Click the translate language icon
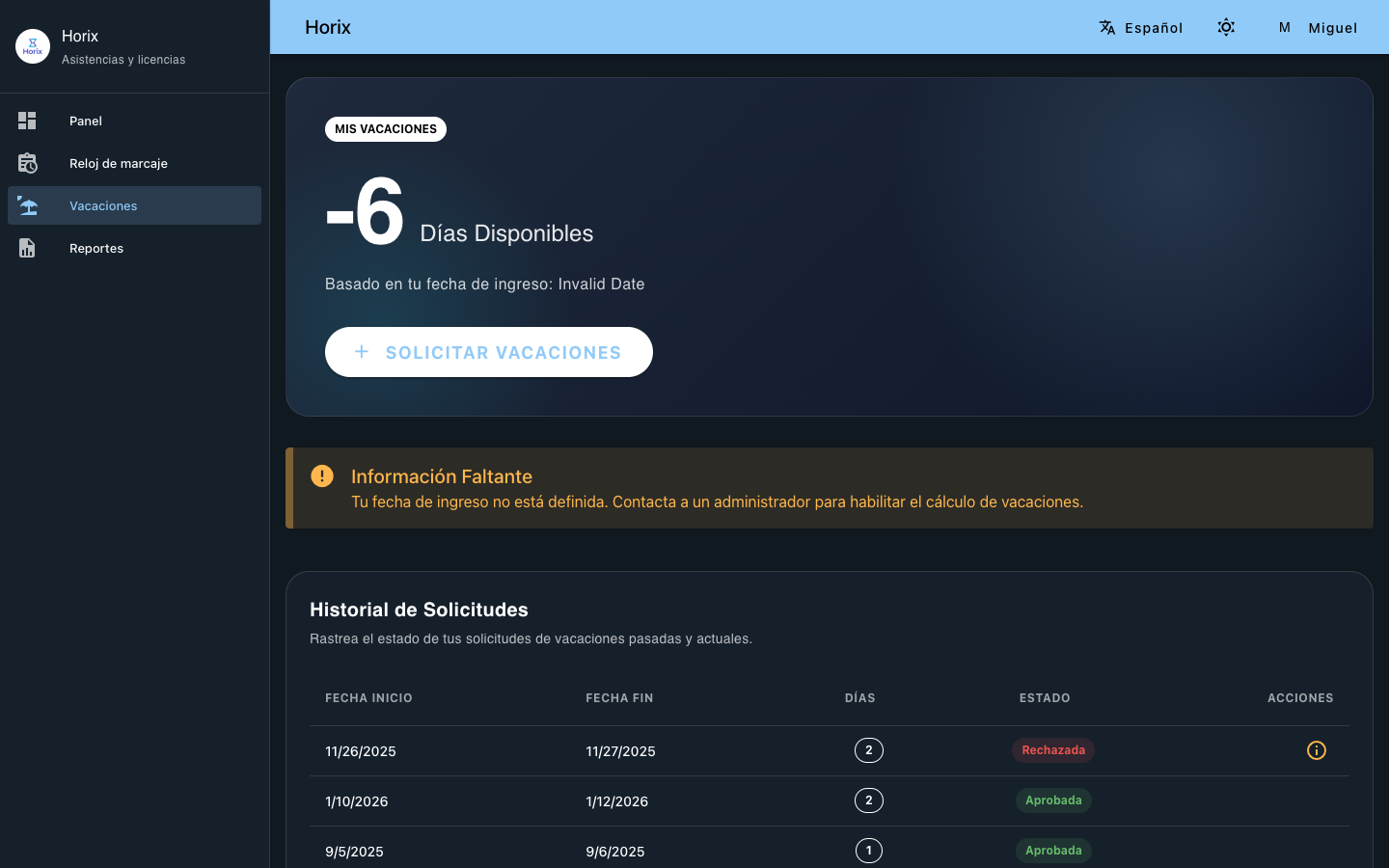Screen dimensions: 1389x868 click(1107, 28)
